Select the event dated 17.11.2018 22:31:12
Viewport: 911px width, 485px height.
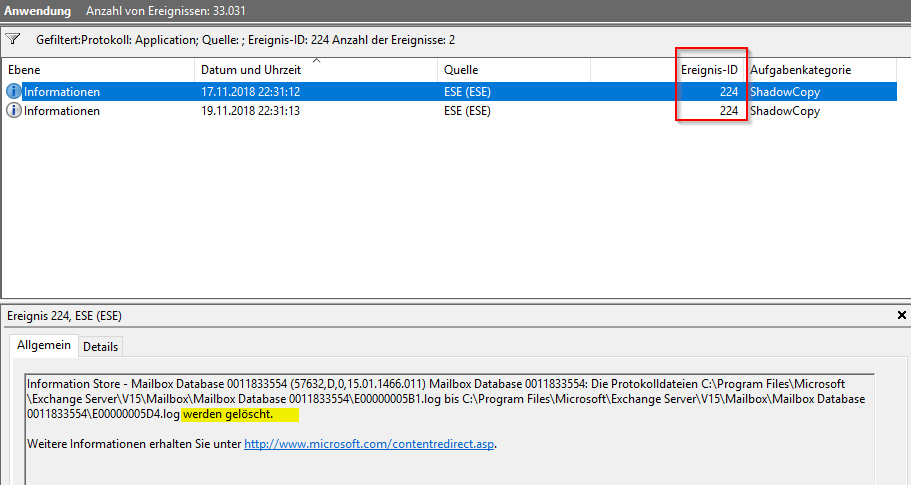[x=250, y=91]
